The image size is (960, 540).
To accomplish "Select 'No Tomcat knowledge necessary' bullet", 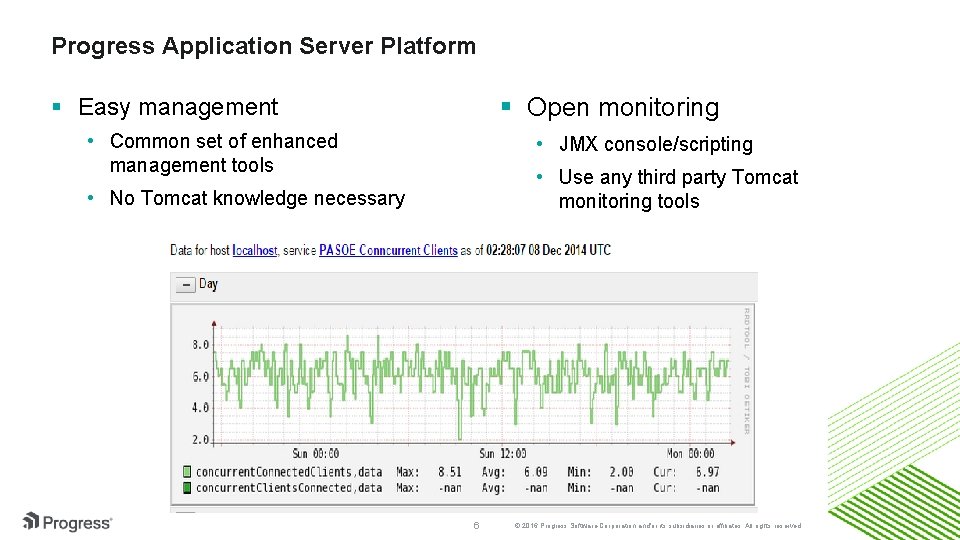I will point(257,198).
